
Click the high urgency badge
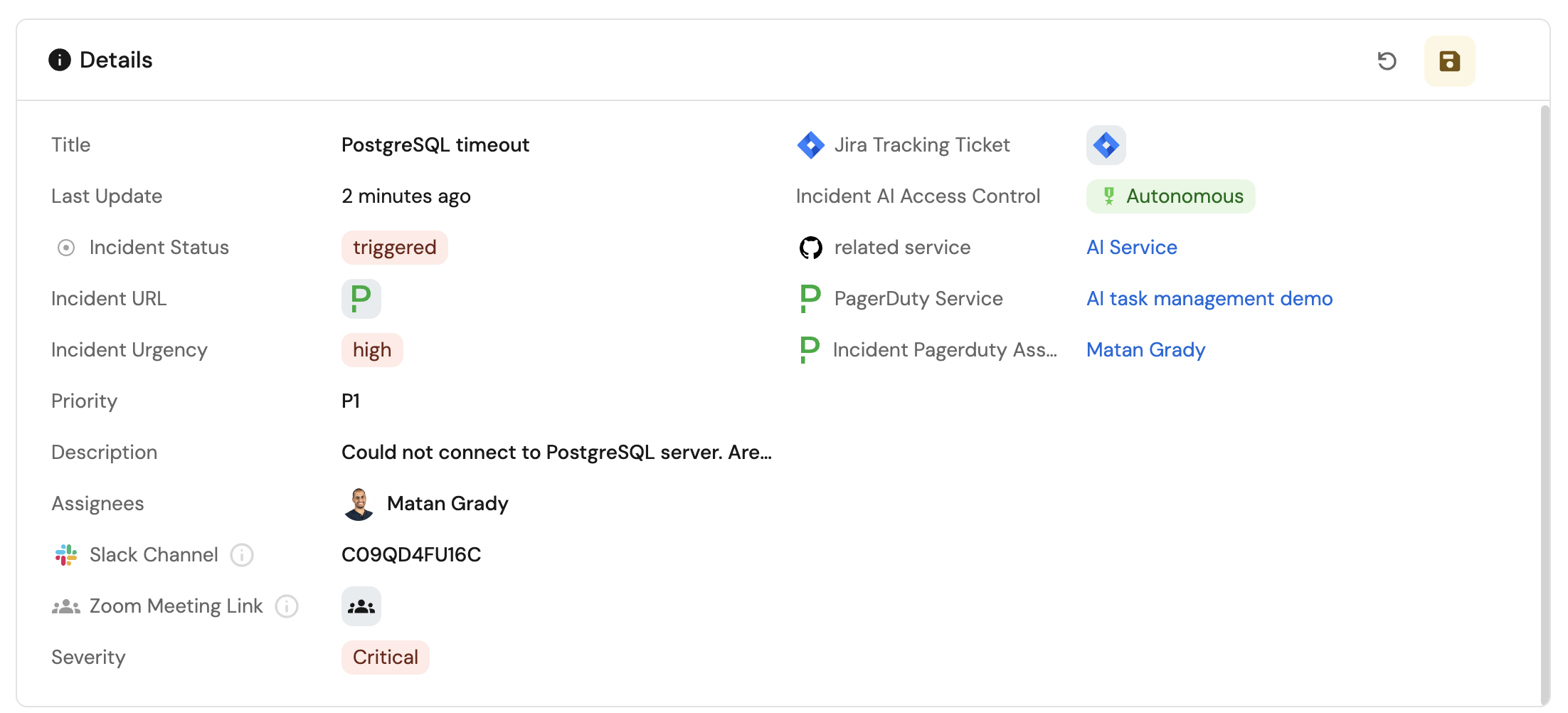tap(372, 350)
